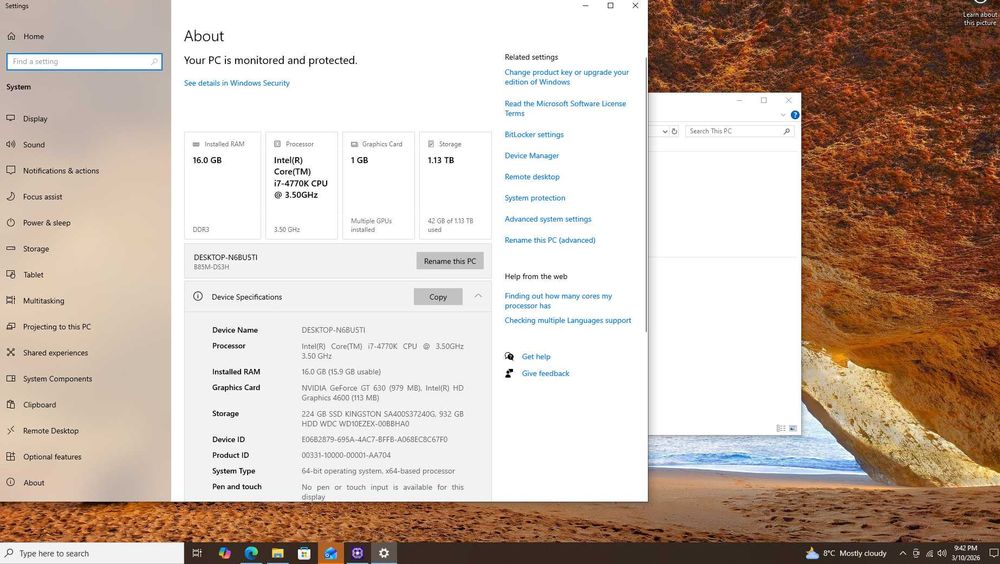The width and height of the screenshot is (1000, 564).
Task: Click in the Find a setting box
Action: [84, 61]
